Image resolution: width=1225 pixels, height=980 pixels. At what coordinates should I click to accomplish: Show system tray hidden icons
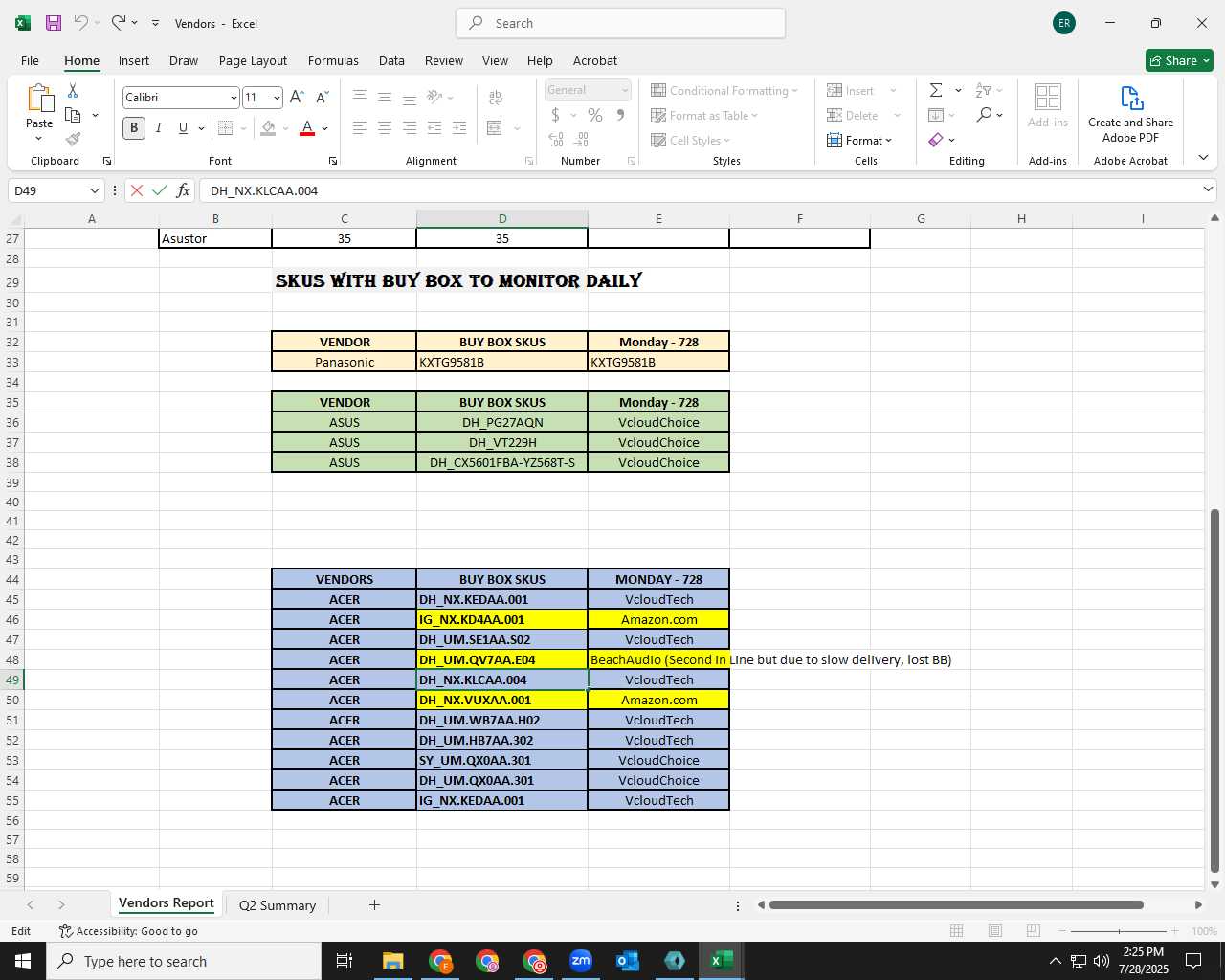(1055, 961)
